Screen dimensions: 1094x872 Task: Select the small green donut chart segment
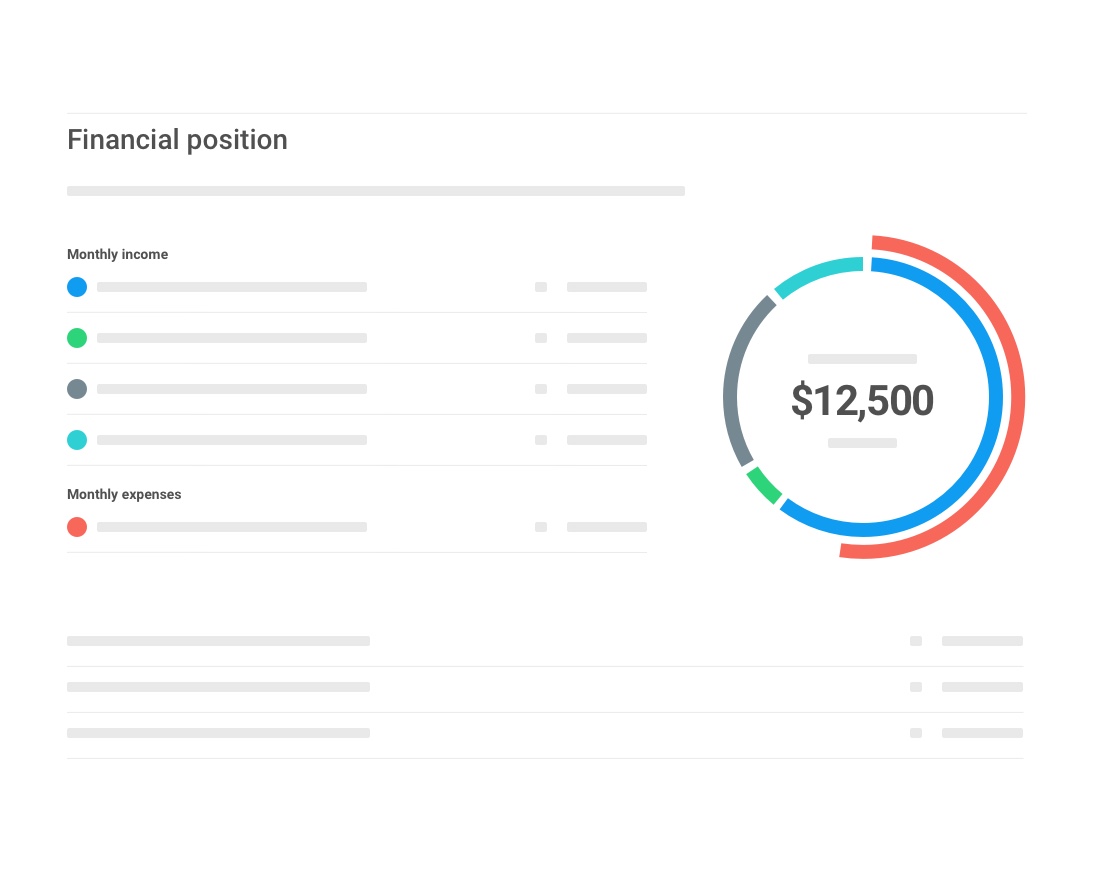[764, 485]
